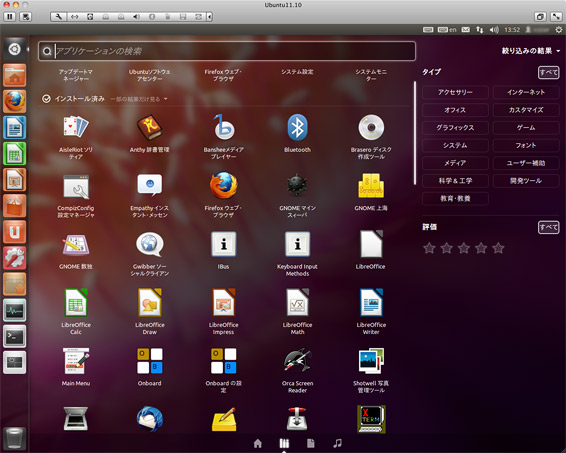Viewport: 566px width, 453px height.
Task: Toggle 科学＆工学 type filter
Action: click(x=455, y=180)
